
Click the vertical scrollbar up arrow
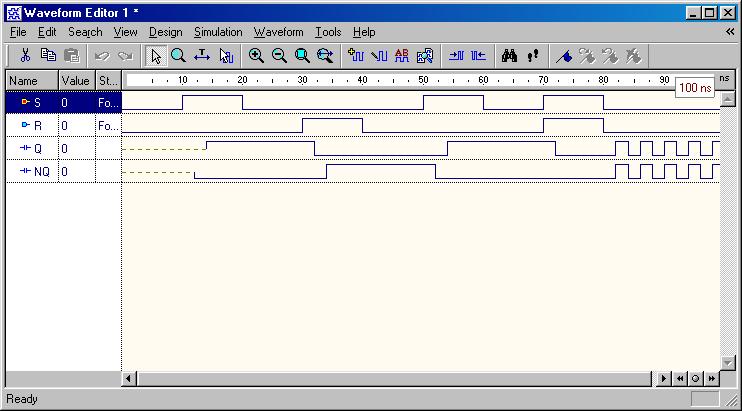[727, 99]
